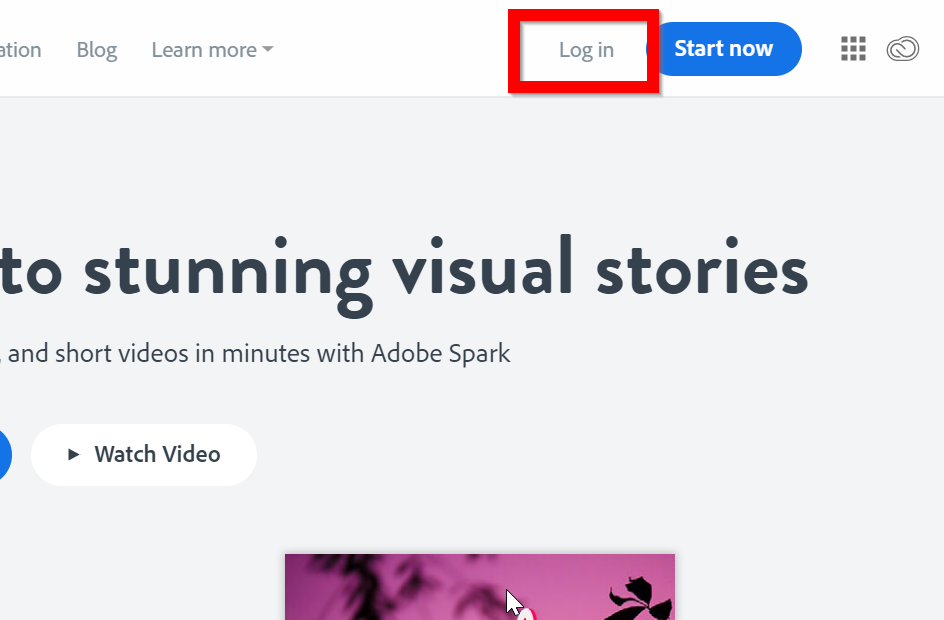Click the dark flower silhouette in preview image
This screenshot has width=944, height=620.
point(641,598)
